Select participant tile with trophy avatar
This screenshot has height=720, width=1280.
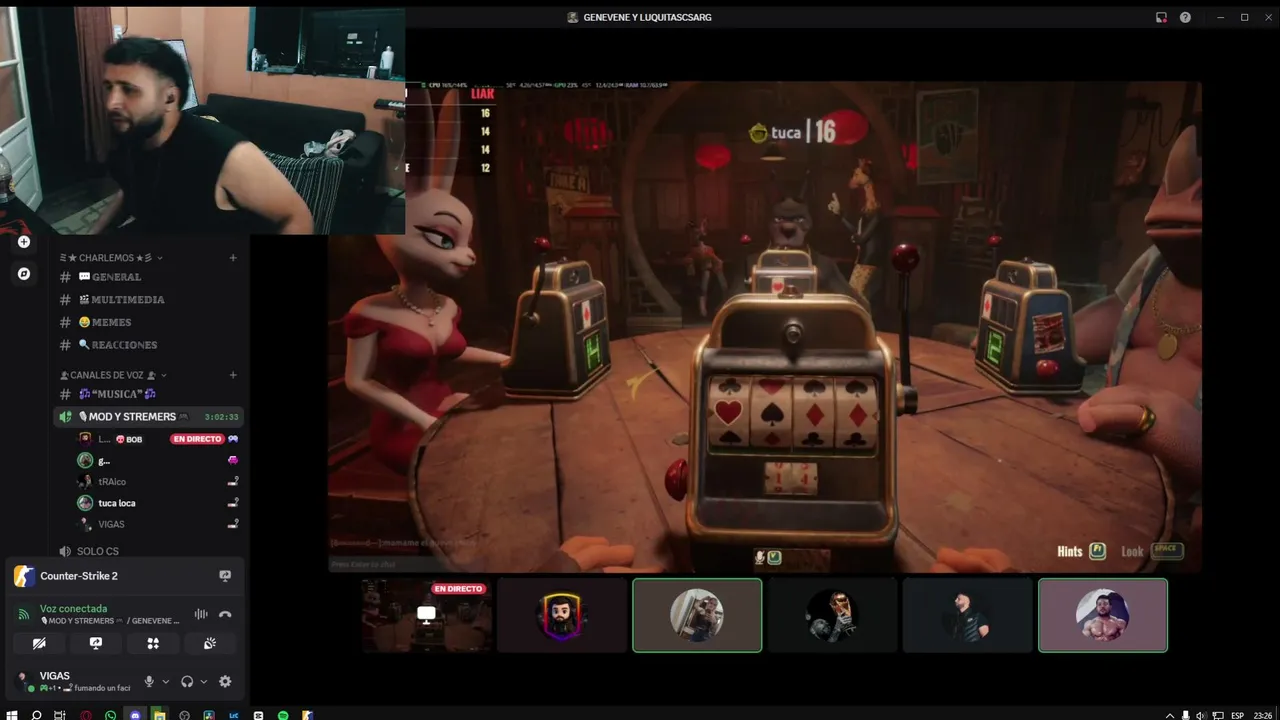[x=832, y=615]
